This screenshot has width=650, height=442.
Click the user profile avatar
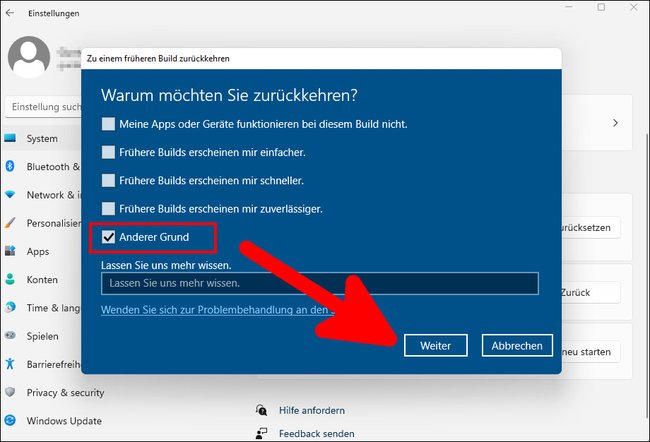click(x=29, y=57)
